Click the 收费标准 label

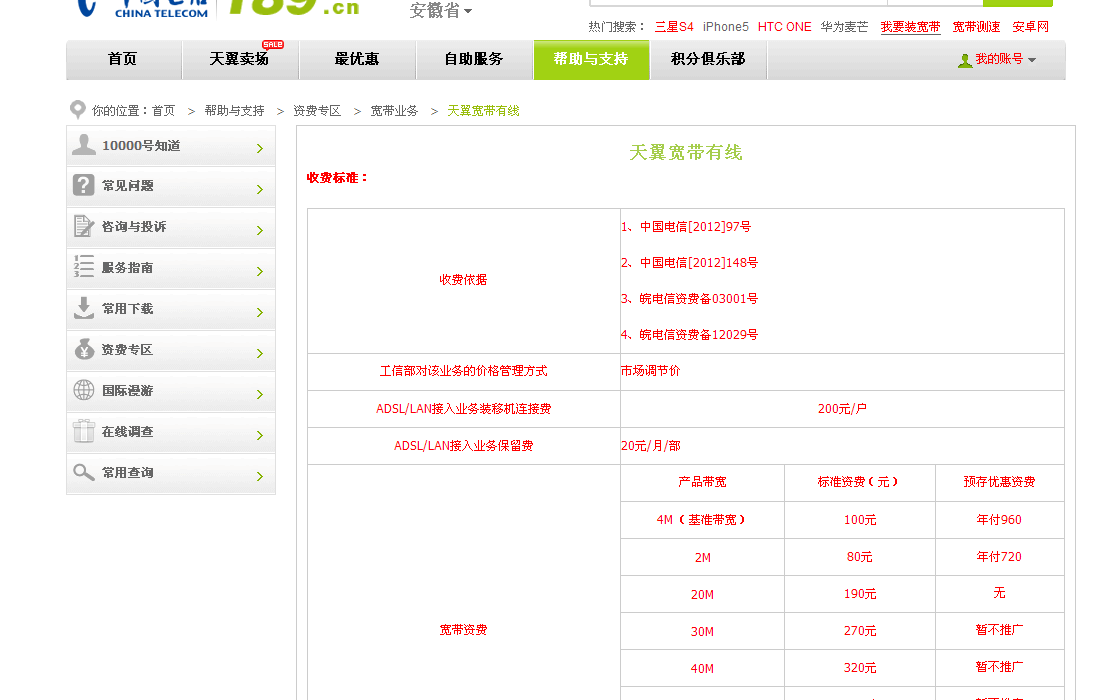tap(337, 178)
